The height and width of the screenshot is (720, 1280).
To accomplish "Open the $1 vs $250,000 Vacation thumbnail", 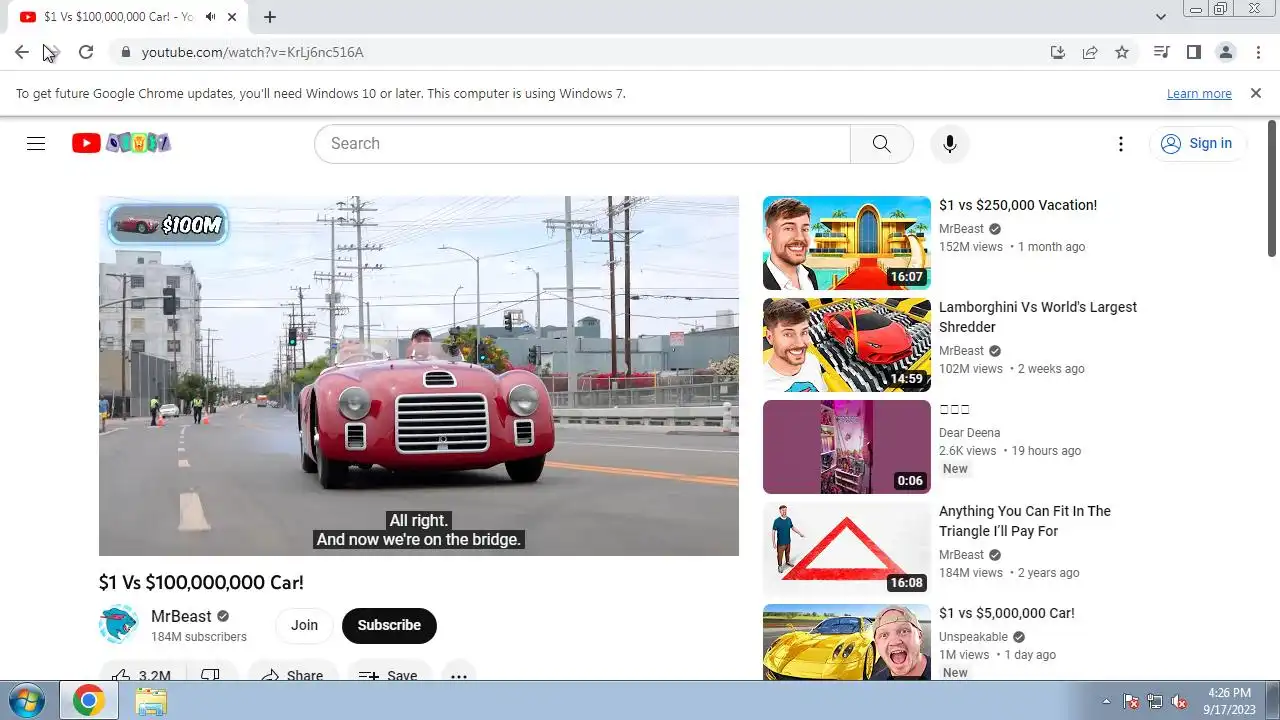I will point(847,243).
